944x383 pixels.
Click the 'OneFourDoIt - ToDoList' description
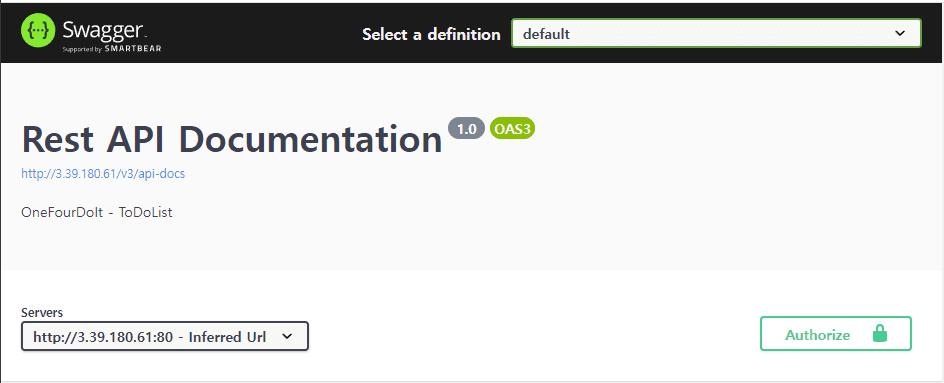click(x=97, y=213)
